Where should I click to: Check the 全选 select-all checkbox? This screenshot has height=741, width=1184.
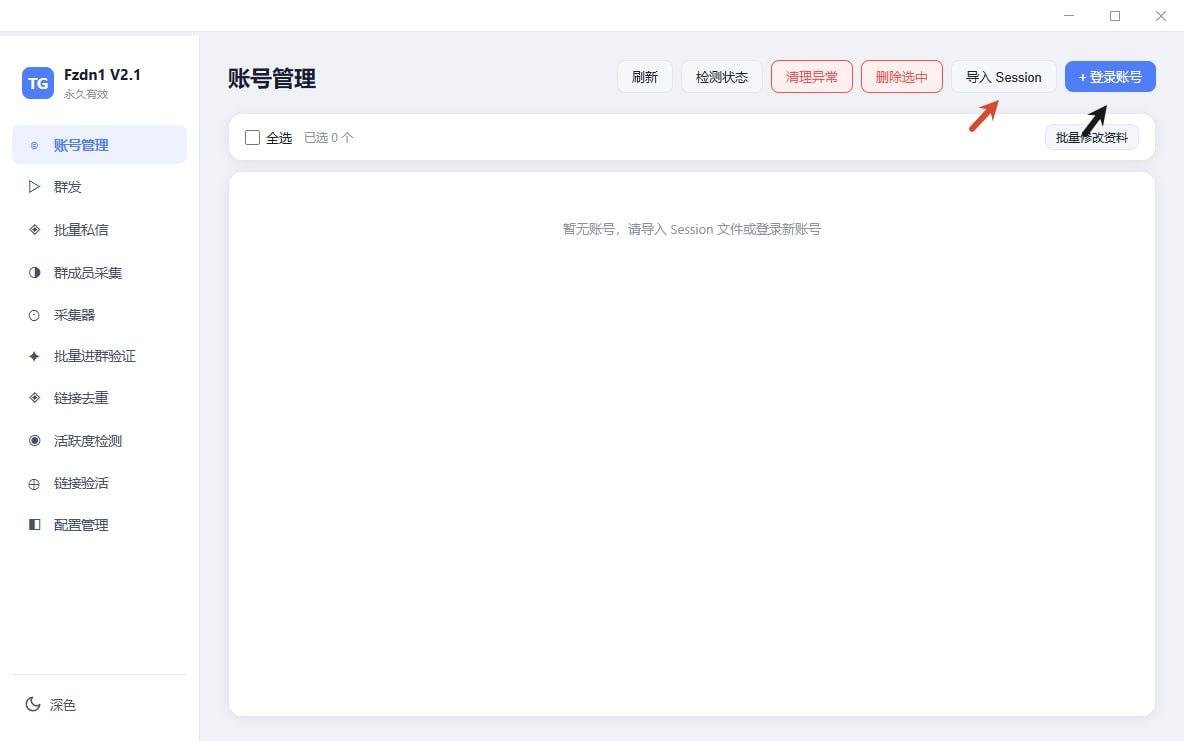point(252,137)
